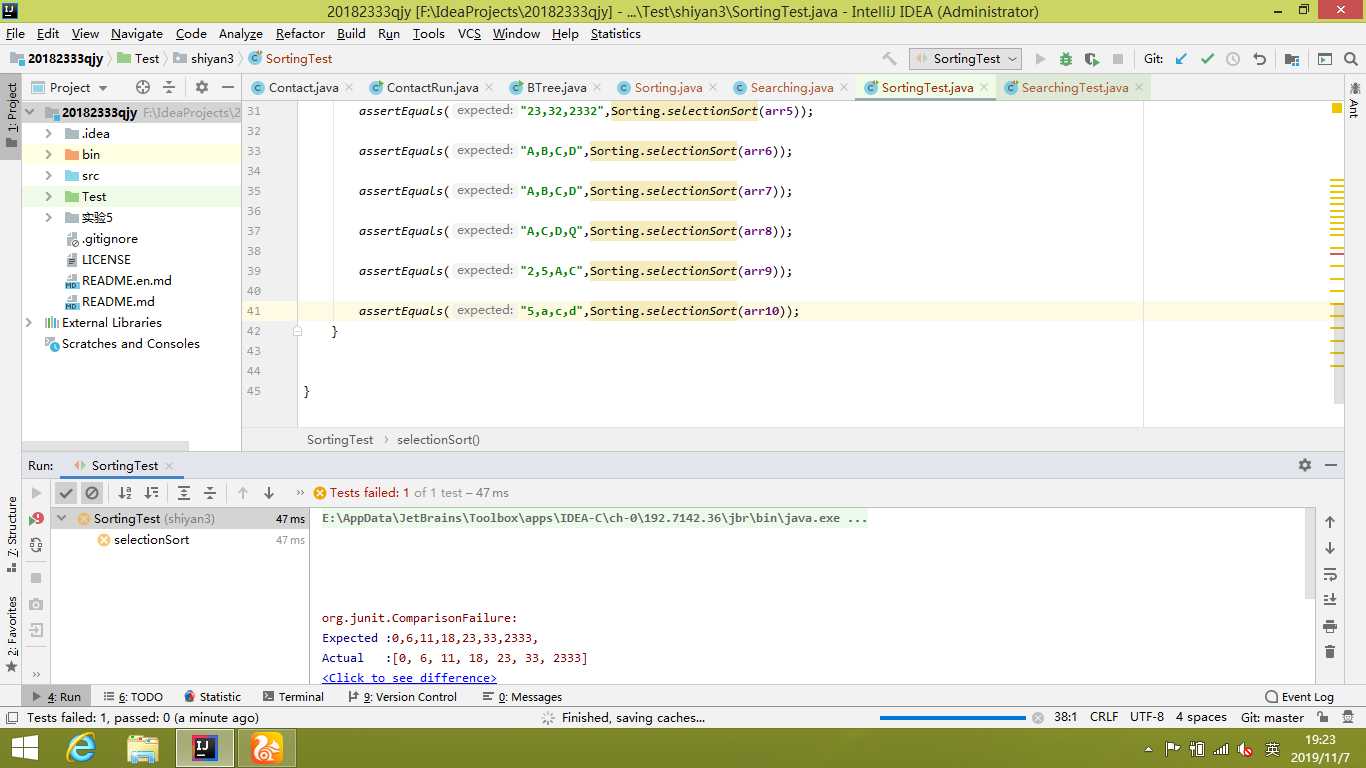
Task: Collapse the 20182333qjy project root
Action: (x=29, y=112)
